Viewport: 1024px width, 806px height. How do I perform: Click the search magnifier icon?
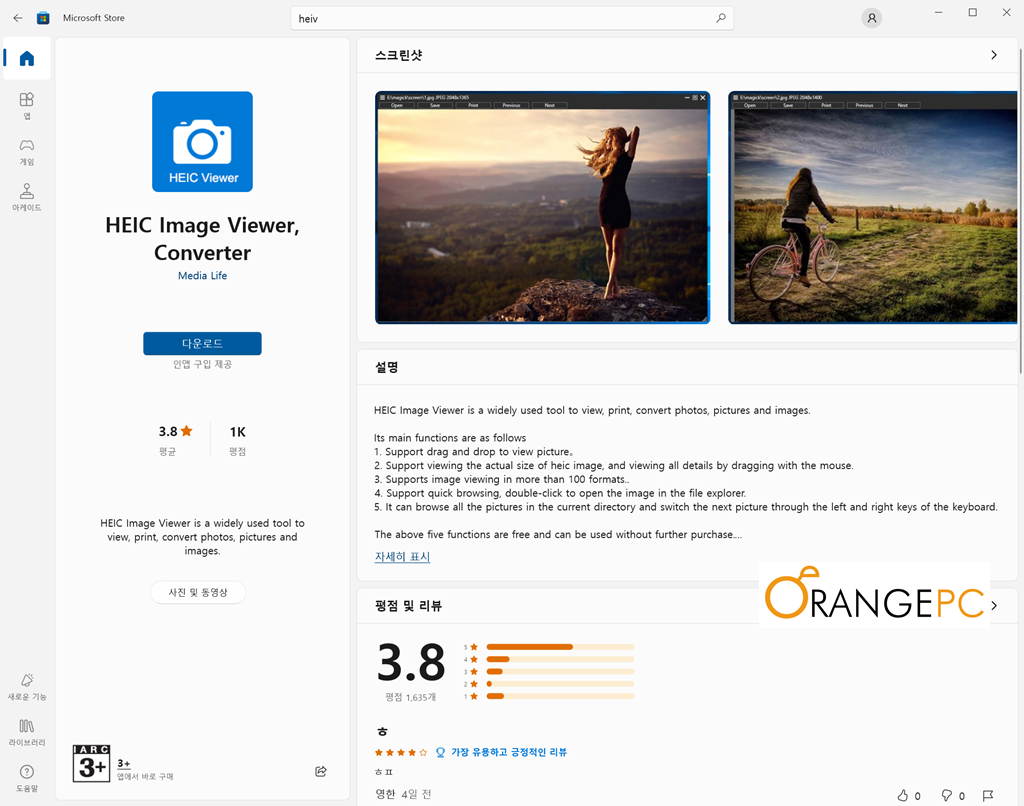point(720,18)
